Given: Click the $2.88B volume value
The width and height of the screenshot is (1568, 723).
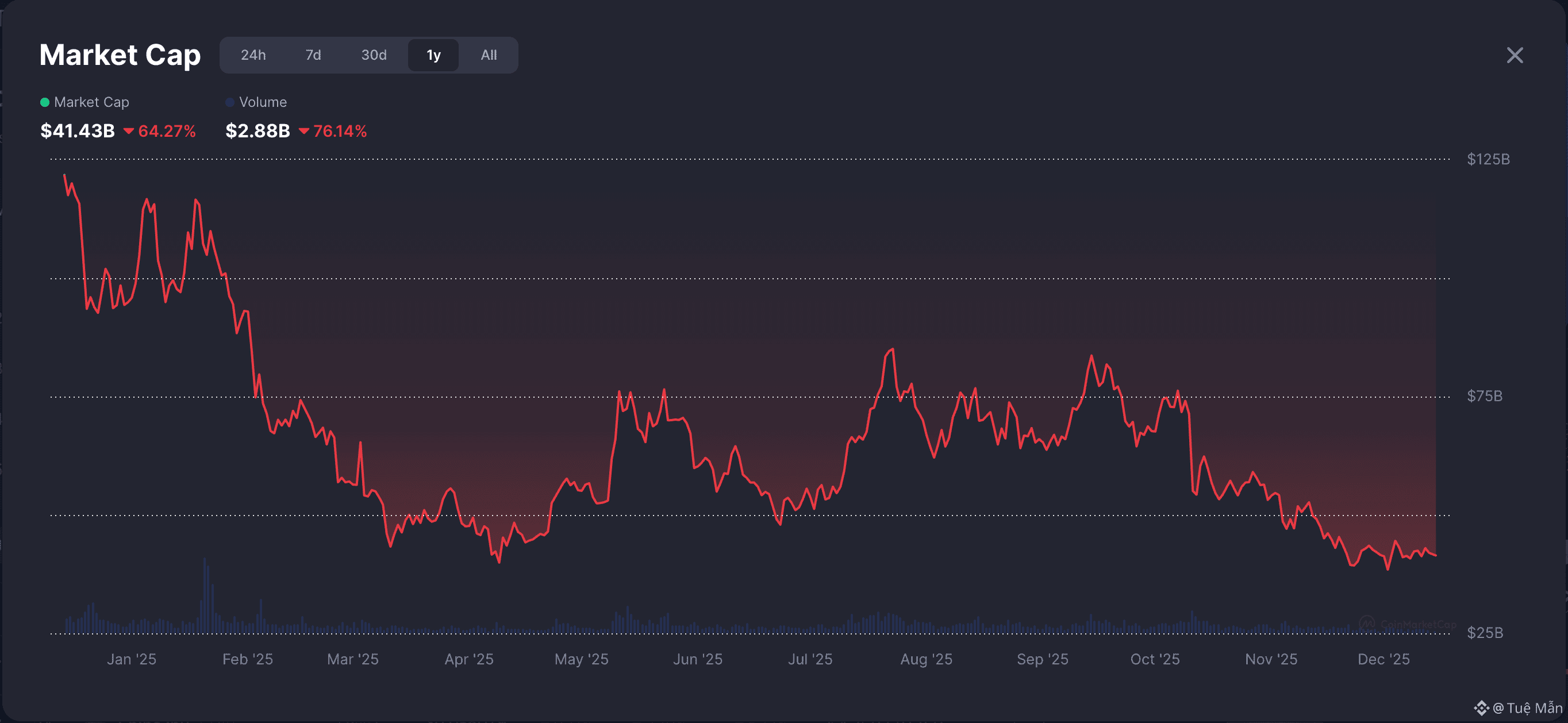Looking at the screenshot, I should (x=258, y=131).
